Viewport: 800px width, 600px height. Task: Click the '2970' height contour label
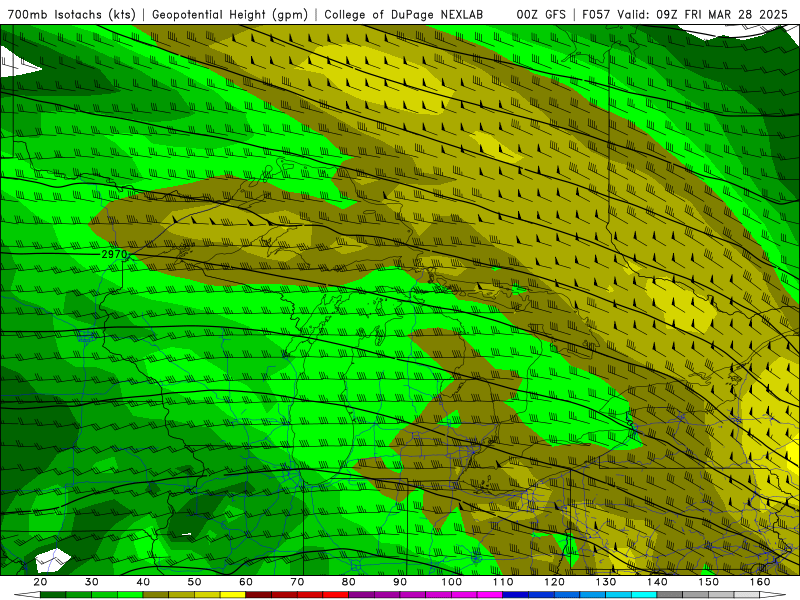(114, 254)
